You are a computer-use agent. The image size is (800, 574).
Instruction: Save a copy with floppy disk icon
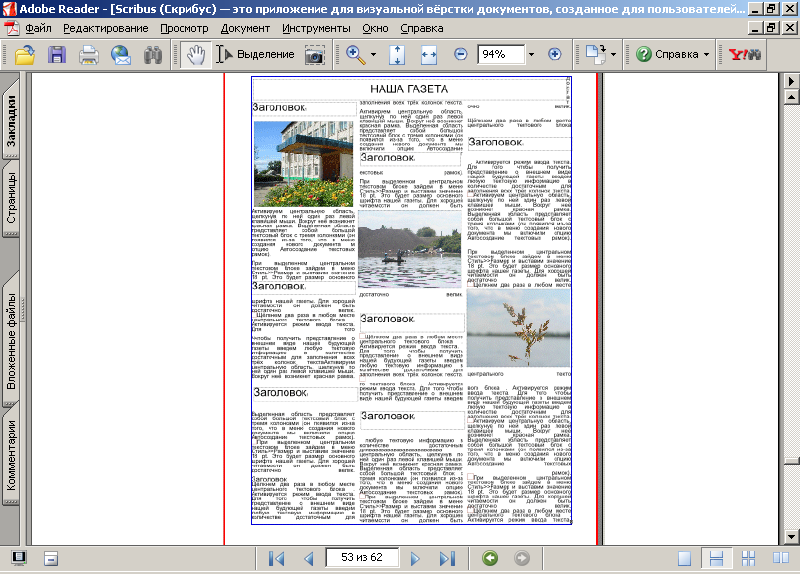tap(57, 54)
